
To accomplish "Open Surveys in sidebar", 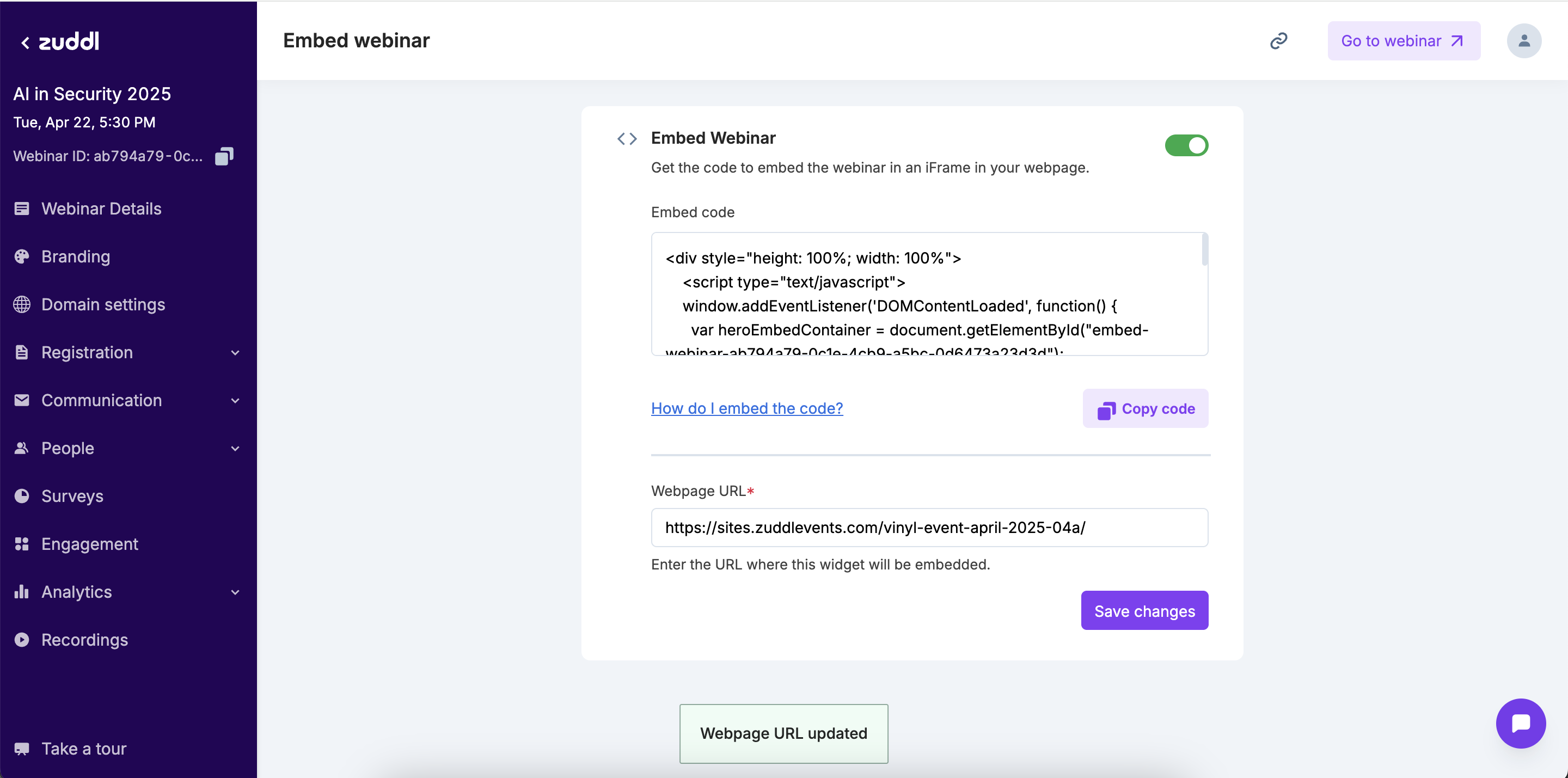I will (x=72, y=496).
